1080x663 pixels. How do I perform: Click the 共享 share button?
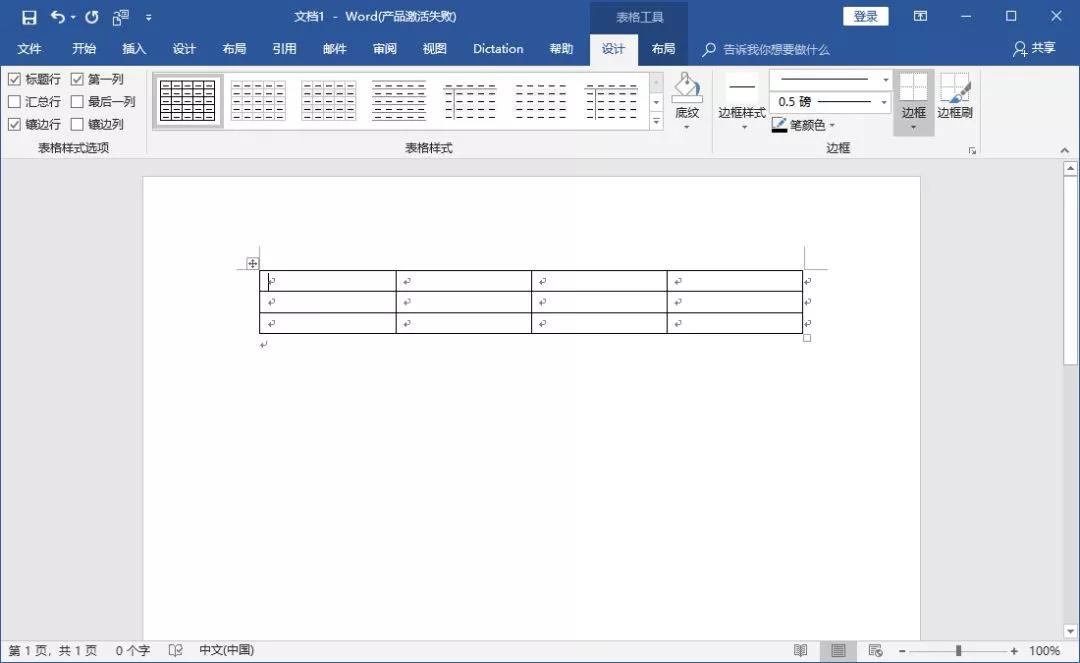click(1034, 49)
